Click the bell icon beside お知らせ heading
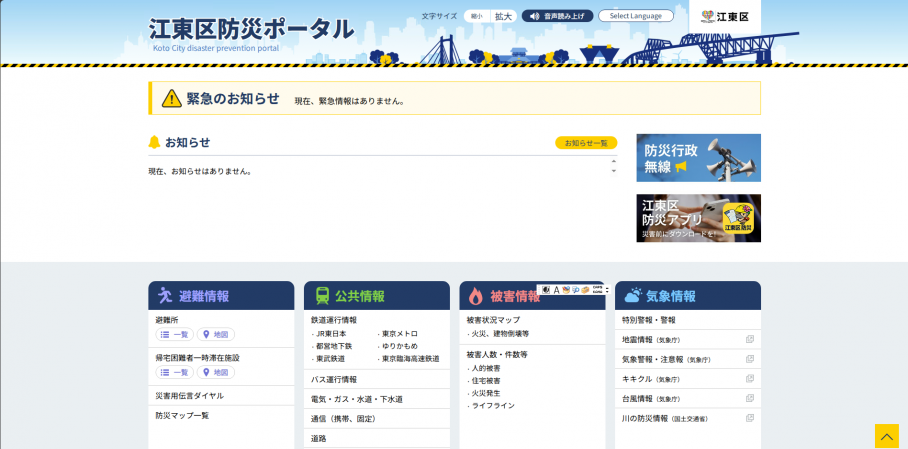908x449 pixels. coord(154,142)
